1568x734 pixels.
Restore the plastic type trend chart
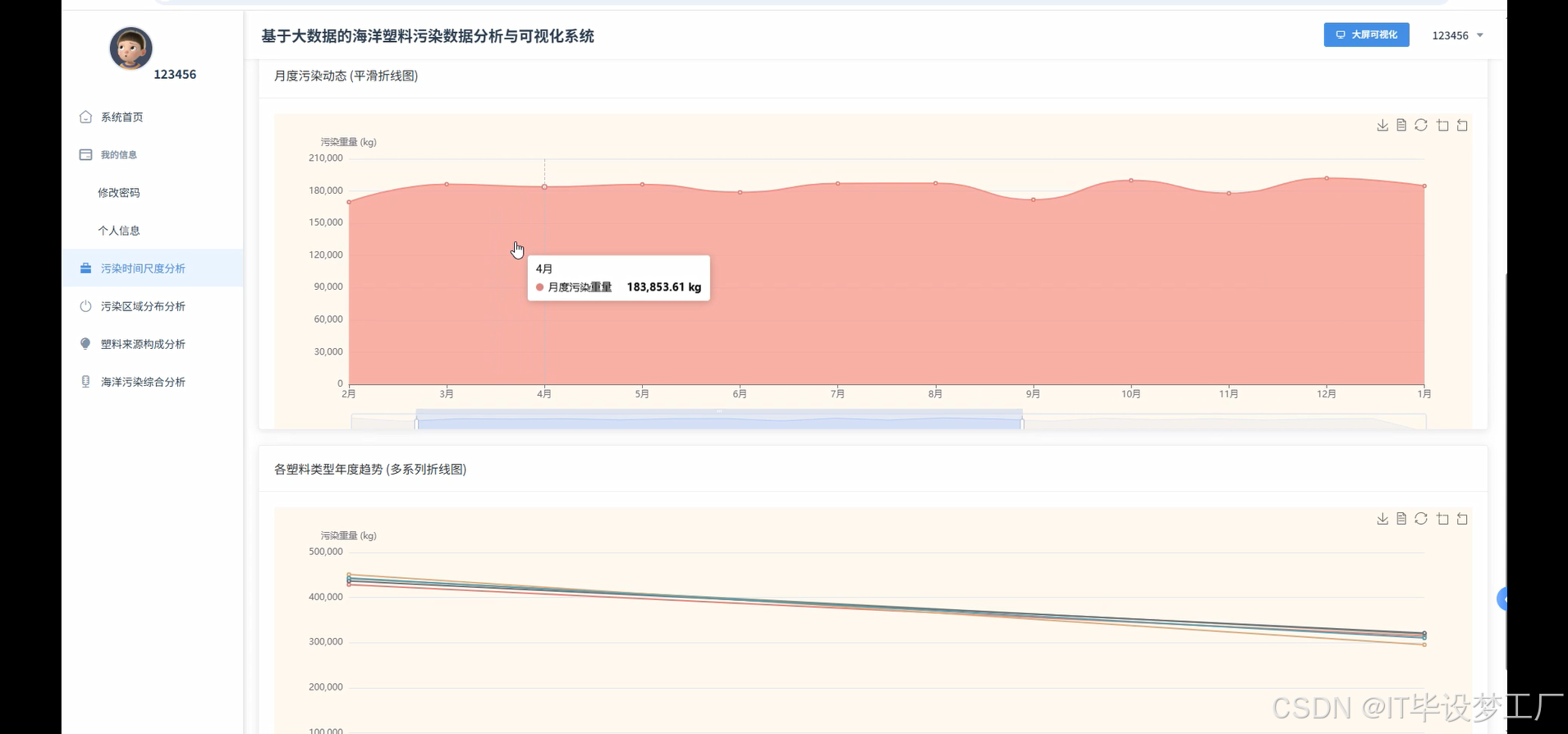pos(1421,518)
